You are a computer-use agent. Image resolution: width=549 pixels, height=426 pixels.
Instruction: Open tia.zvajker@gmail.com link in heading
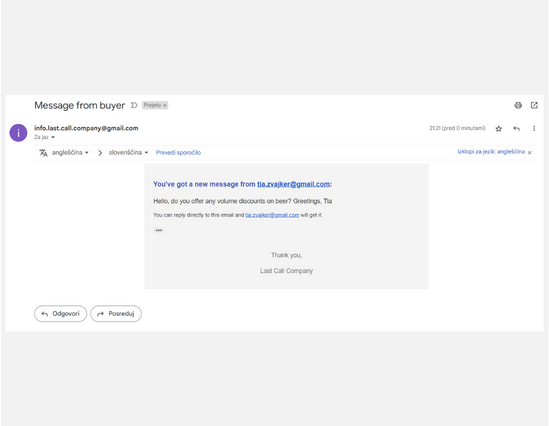(x=293, y=184)
